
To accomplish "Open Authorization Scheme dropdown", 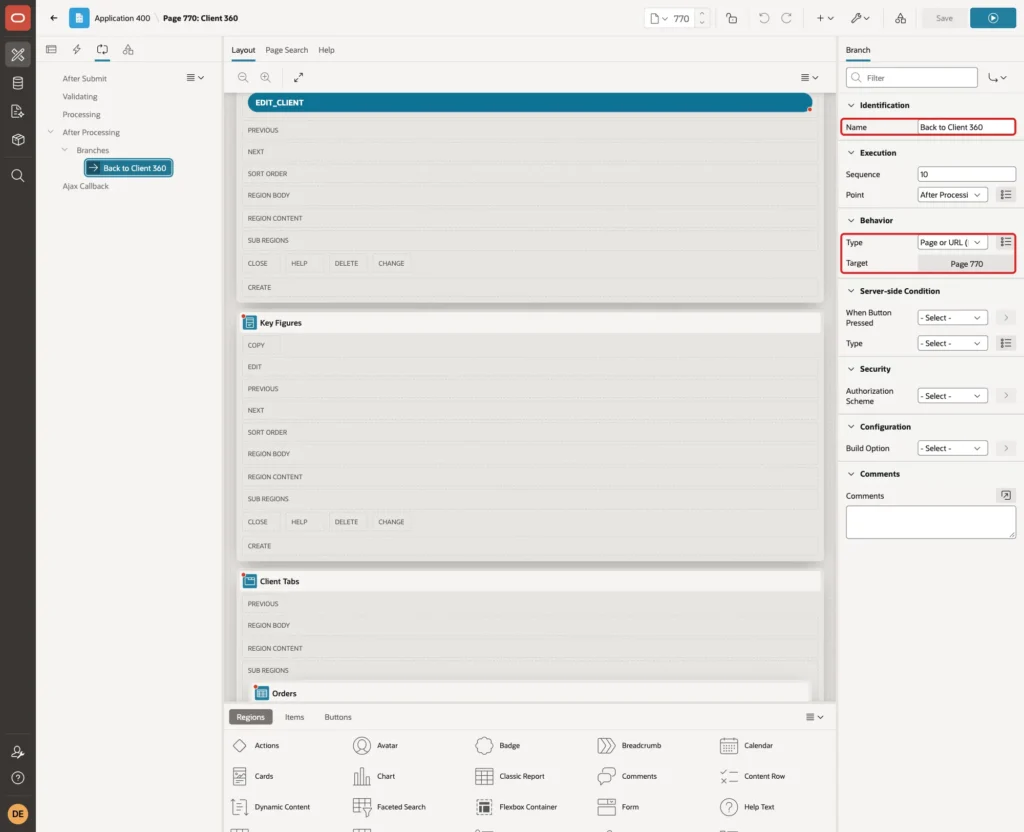I will (952, 396).
